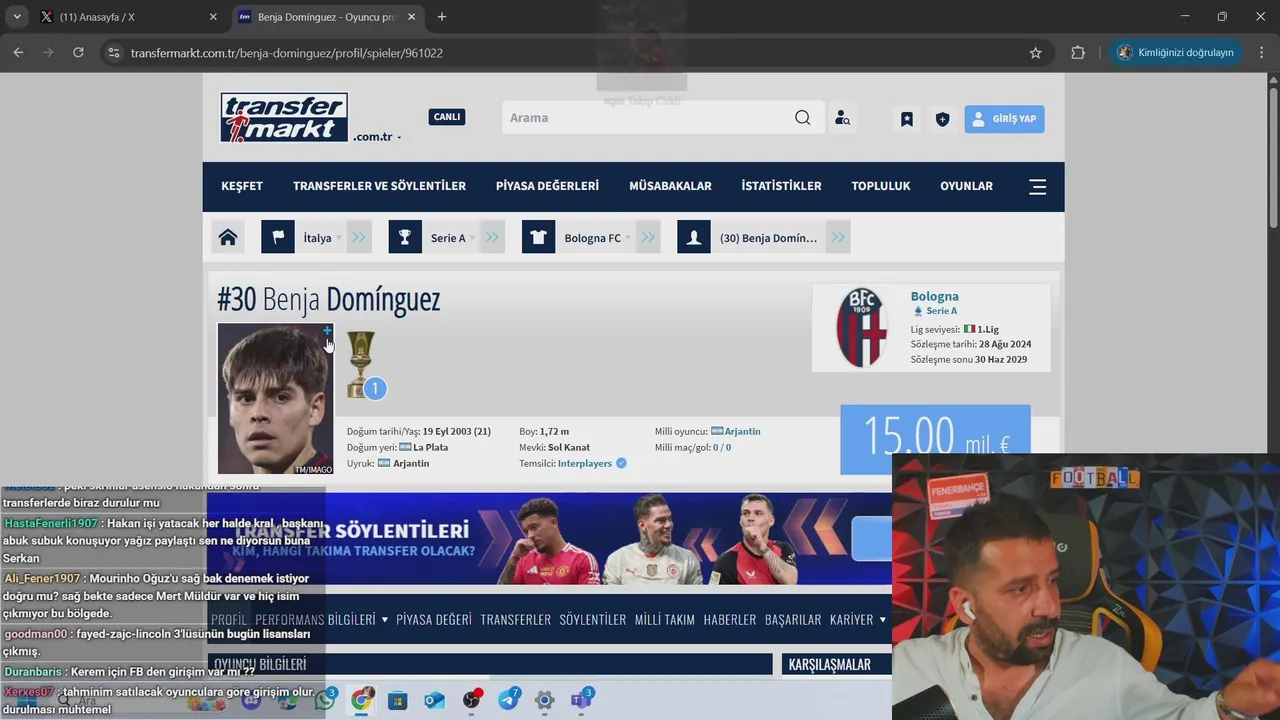Open the advanced person search icon

(842, 118)
